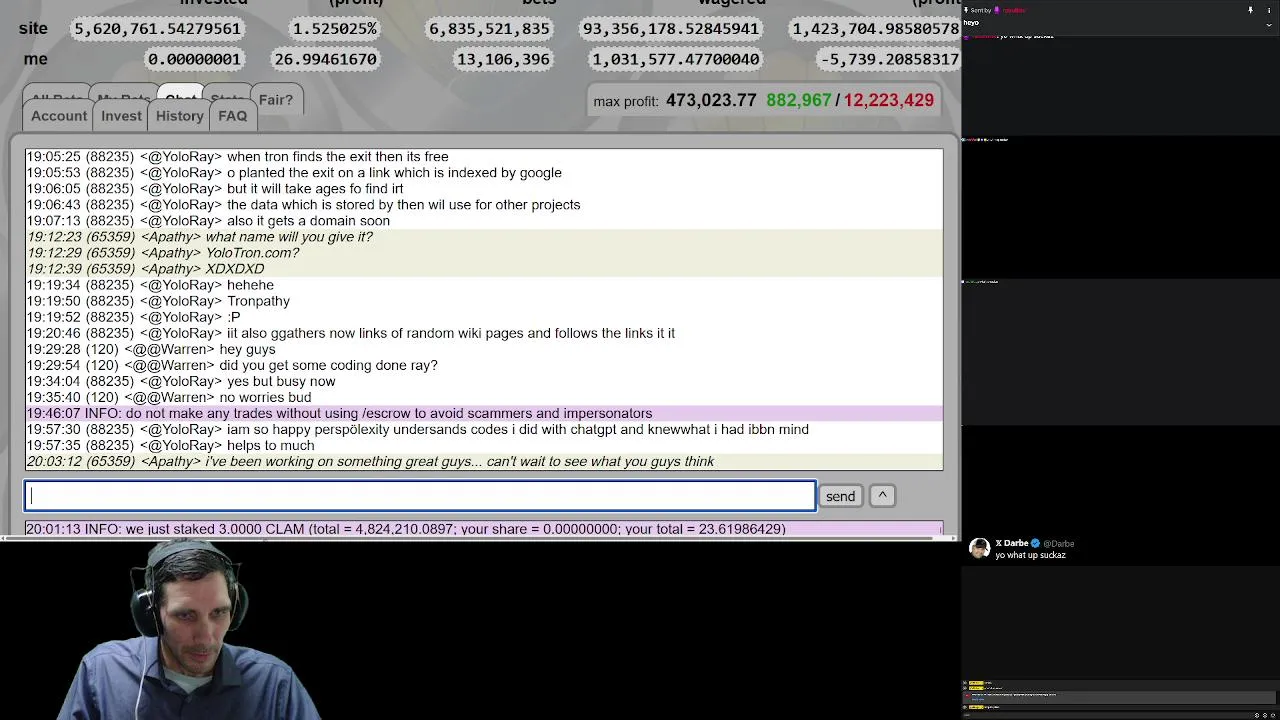Click my wagered value 1,031,577.47700040
This screenshot has width=1280, height=720.
coord(676,59)
